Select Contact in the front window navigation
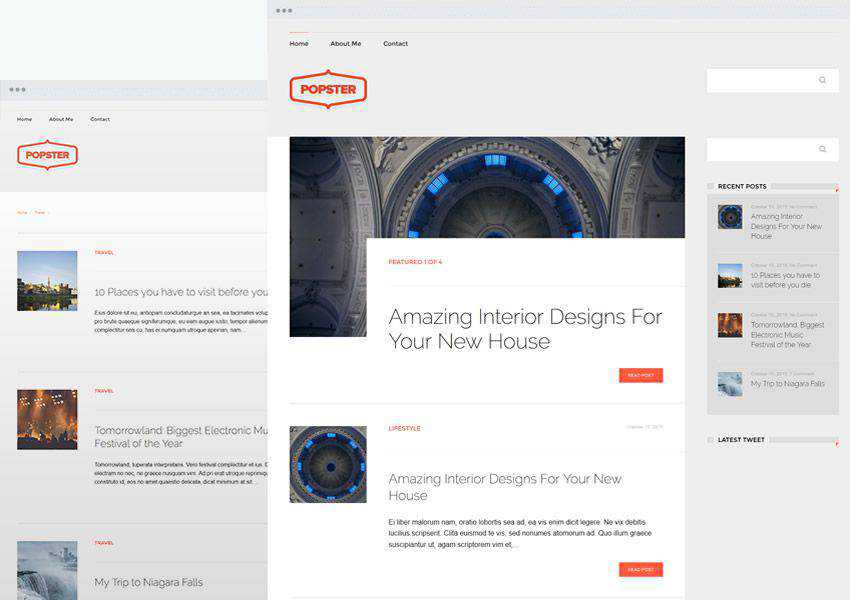The height and width of the screenshot is (600, 850). tap(395, 44)
